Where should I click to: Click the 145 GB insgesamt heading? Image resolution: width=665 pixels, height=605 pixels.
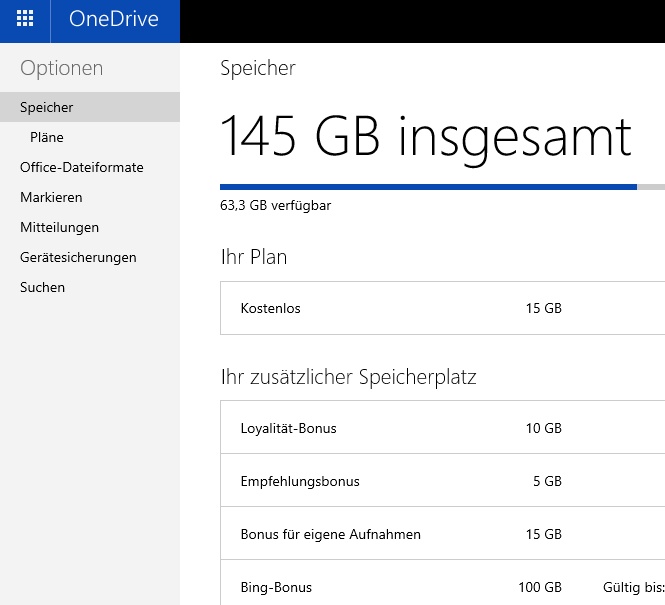(425, 135)
